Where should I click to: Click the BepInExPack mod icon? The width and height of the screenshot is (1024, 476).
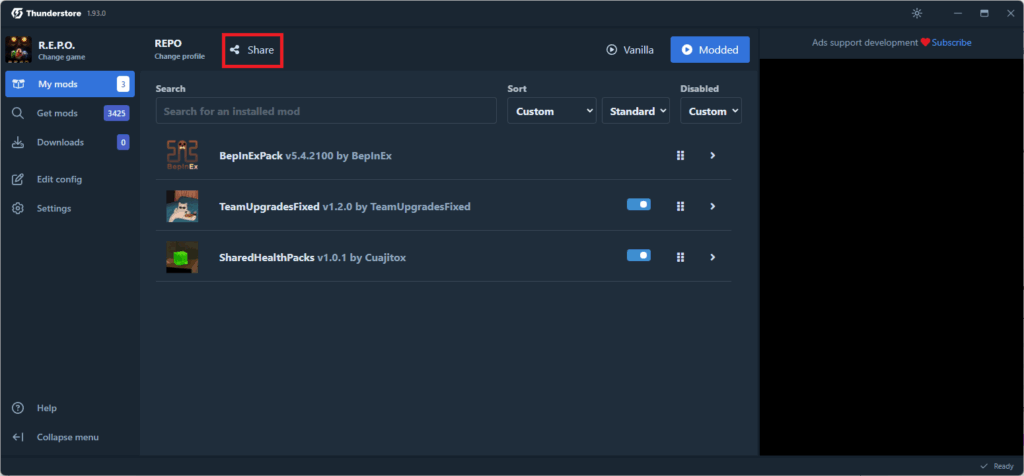click(x=182, y=155)
